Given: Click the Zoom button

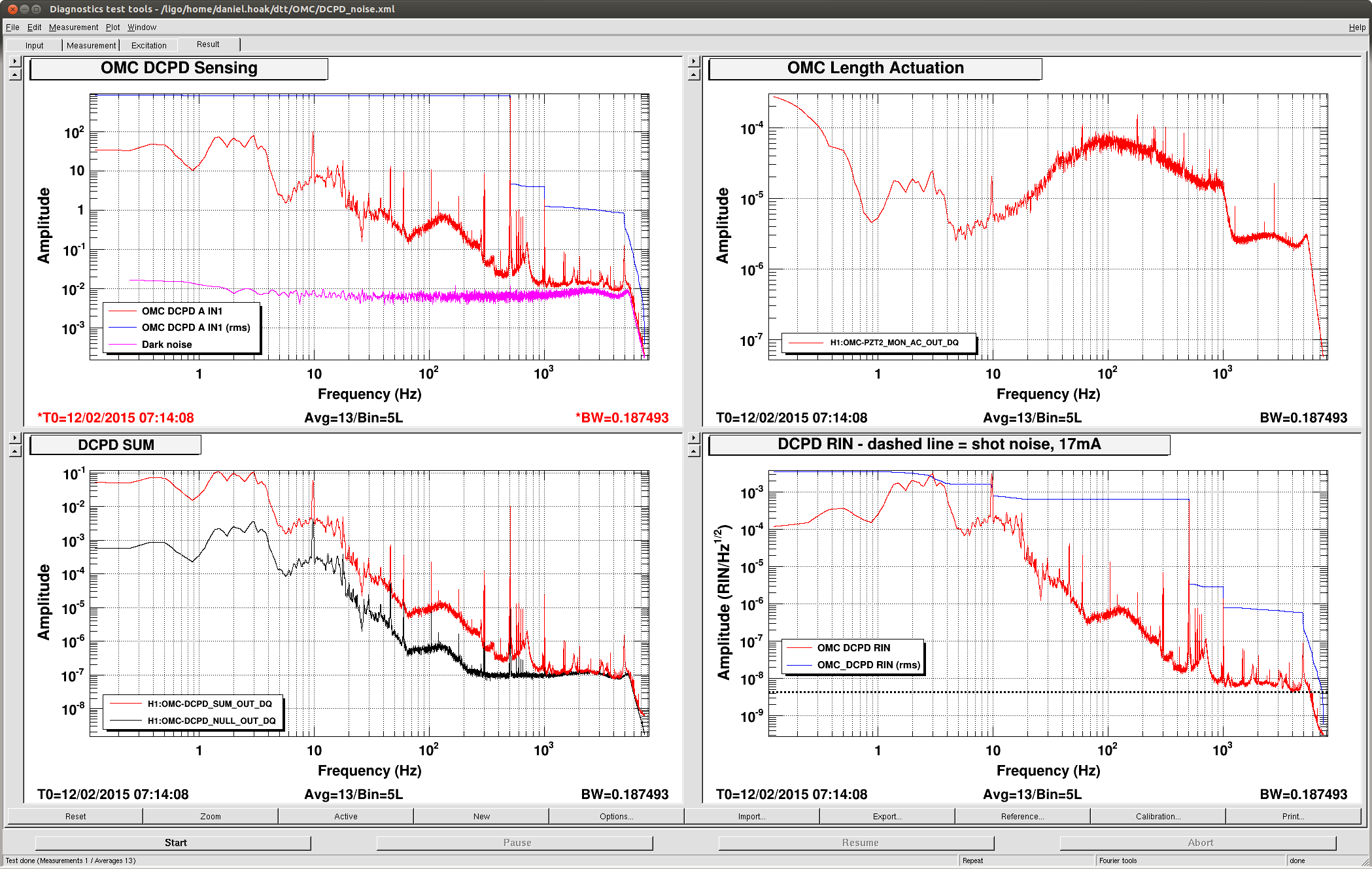Looking at the screenshot, I should pos(211,816).
